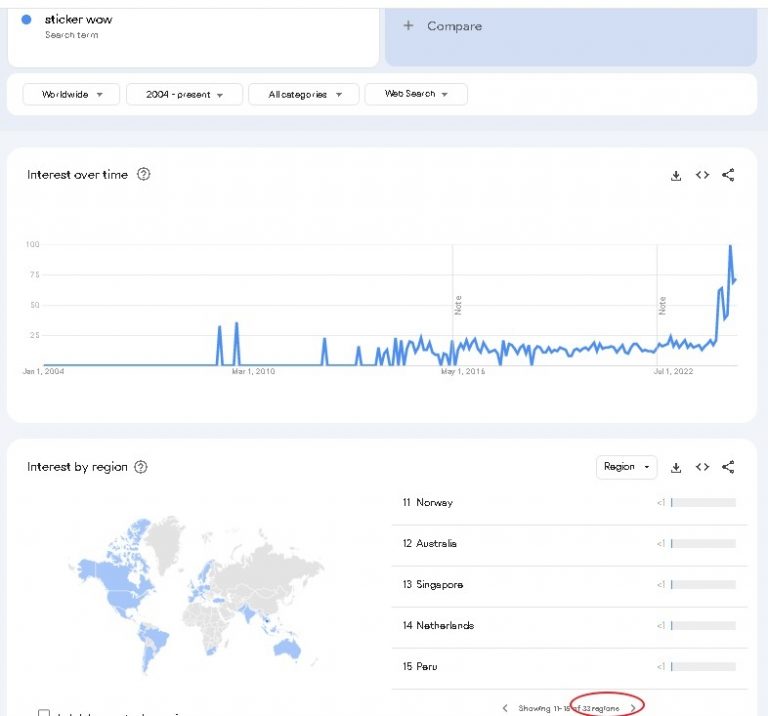
Task: Click the peak point of the trend line
Action: (730, 246)
